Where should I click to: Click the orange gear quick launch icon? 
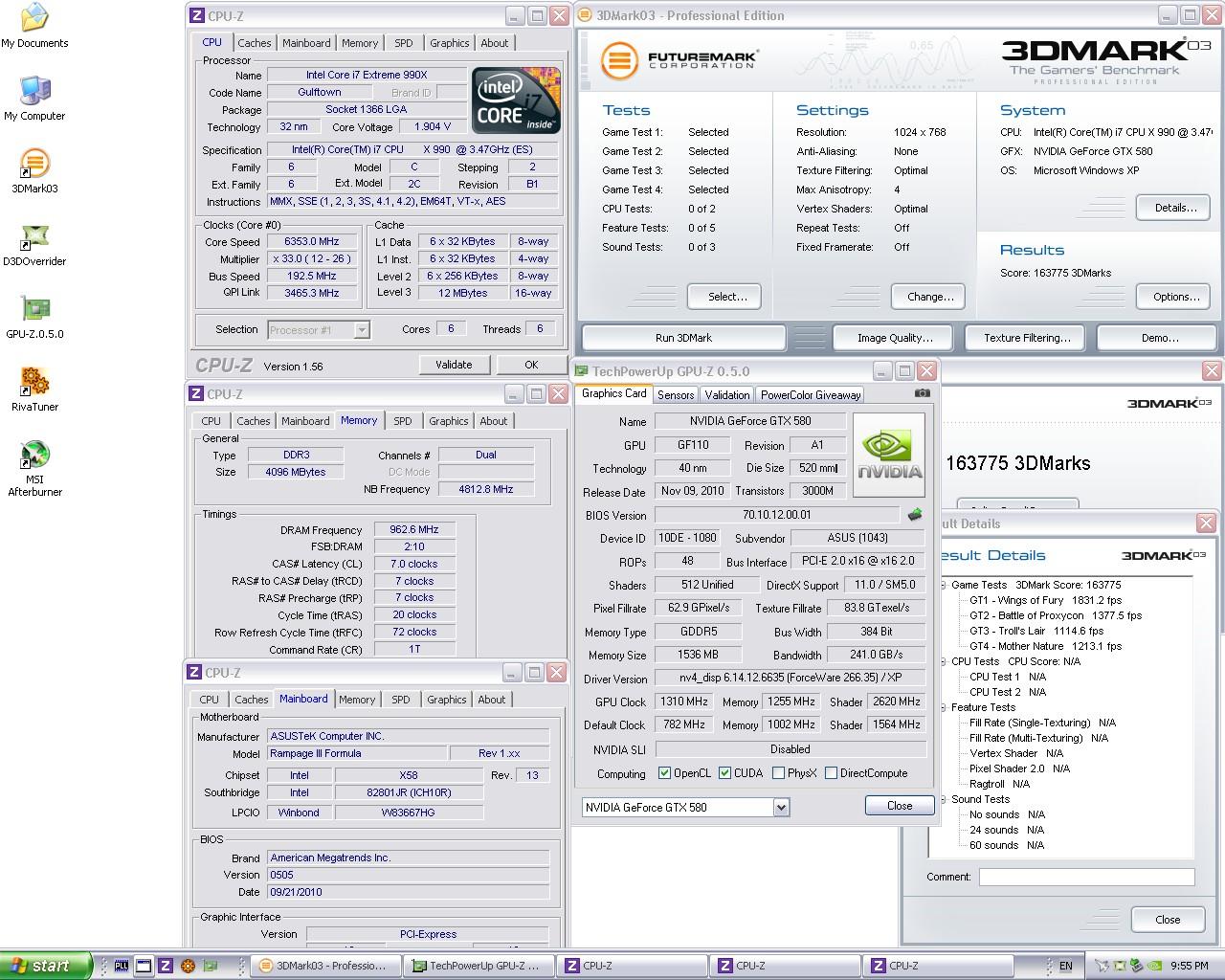click(x=188, y=966)
